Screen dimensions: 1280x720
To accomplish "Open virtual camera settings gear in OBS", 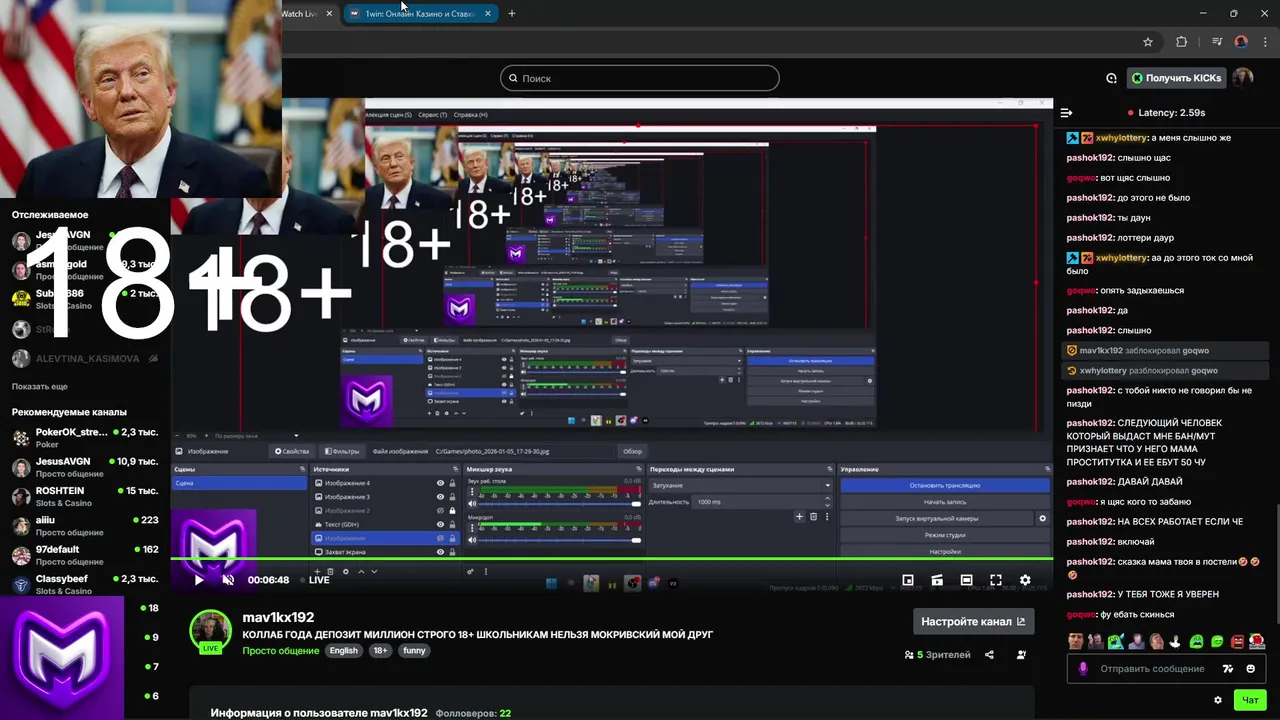I will 1043,518.
